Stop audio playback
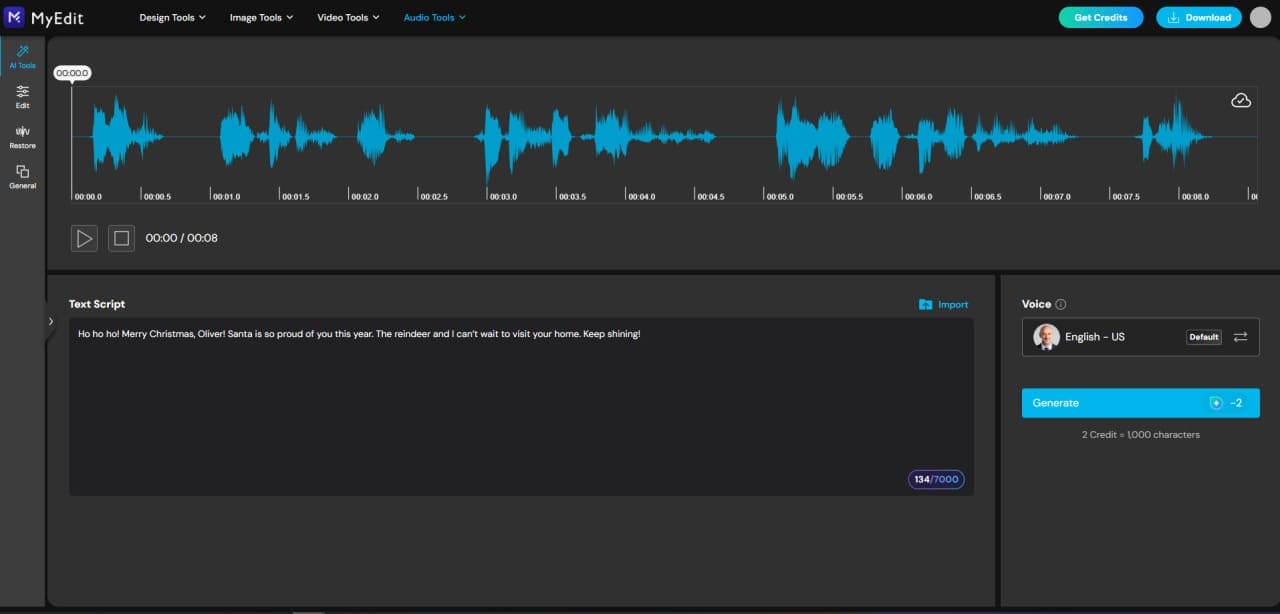Image resolution: width=1280 pixels, height=614 pixels. (121, 238)
